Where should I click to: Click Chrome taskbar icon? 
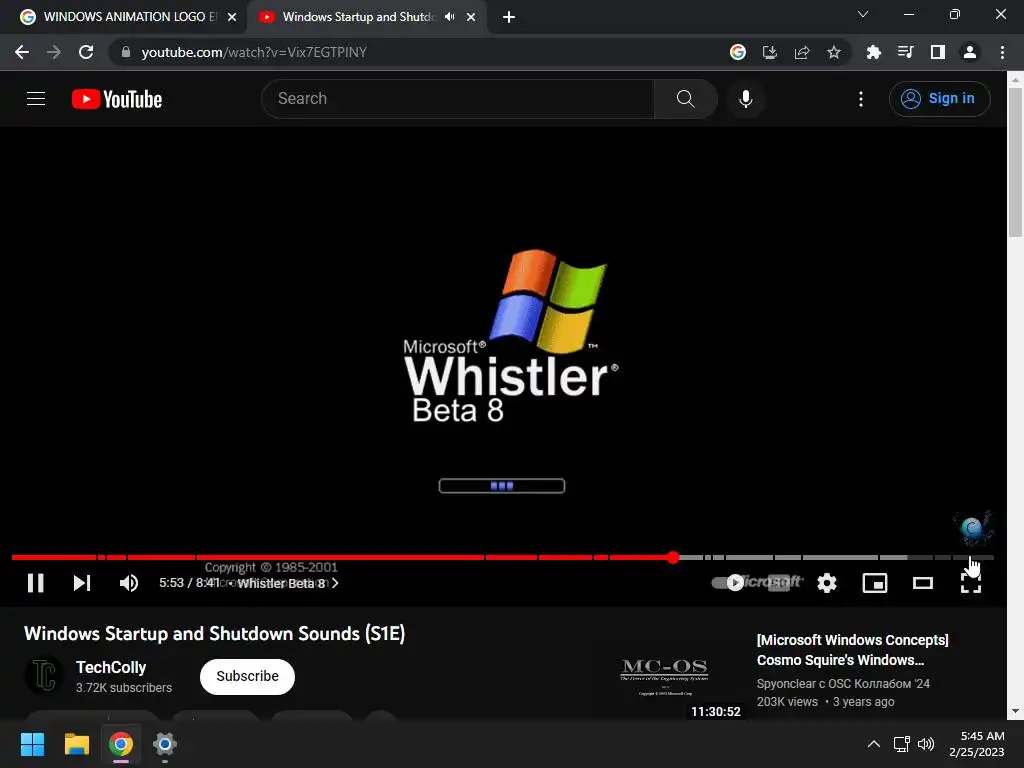[x=121, y=744]
